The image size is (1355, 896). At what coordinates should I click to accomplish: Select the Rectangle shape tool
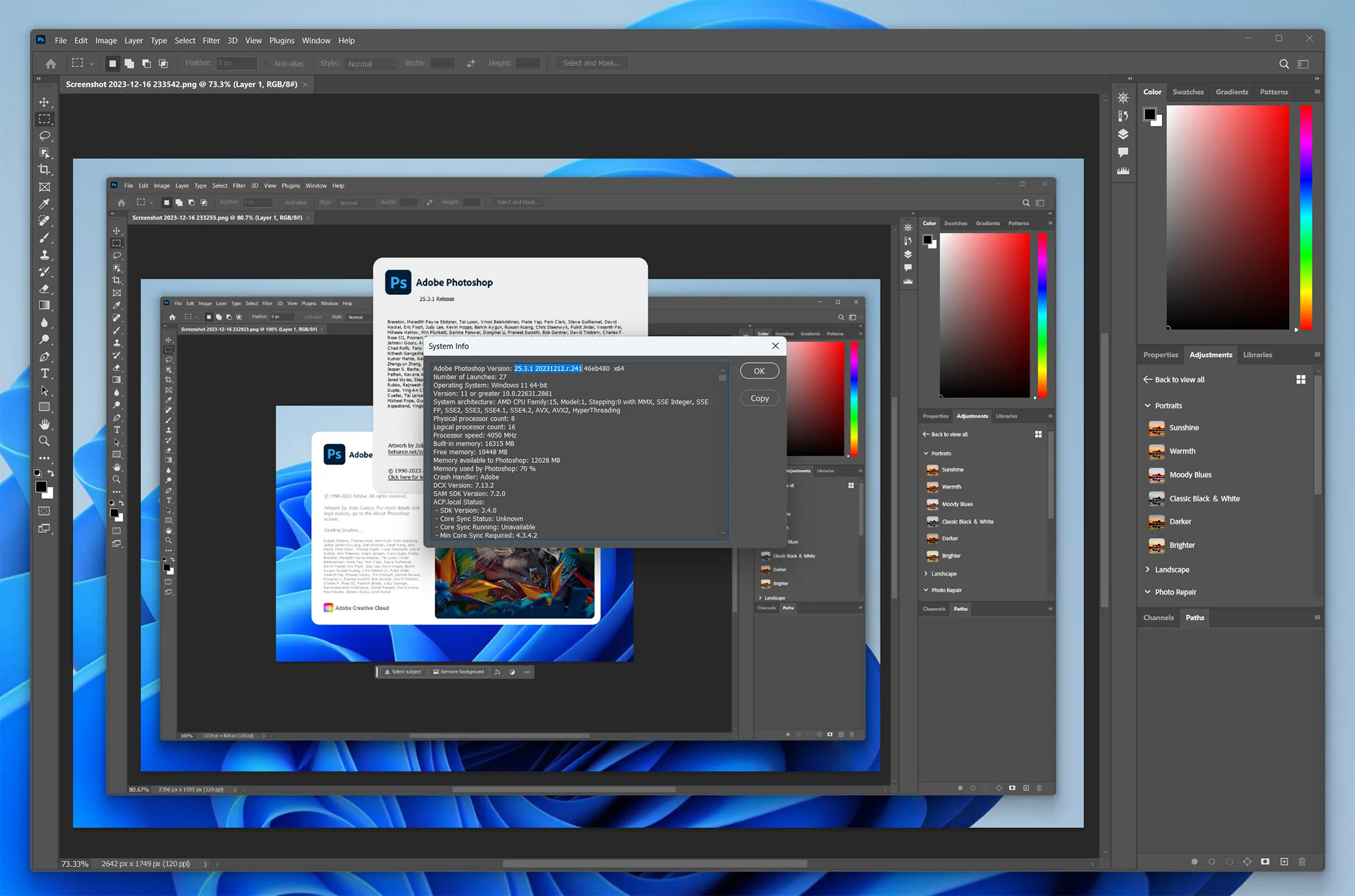(44, 408)
